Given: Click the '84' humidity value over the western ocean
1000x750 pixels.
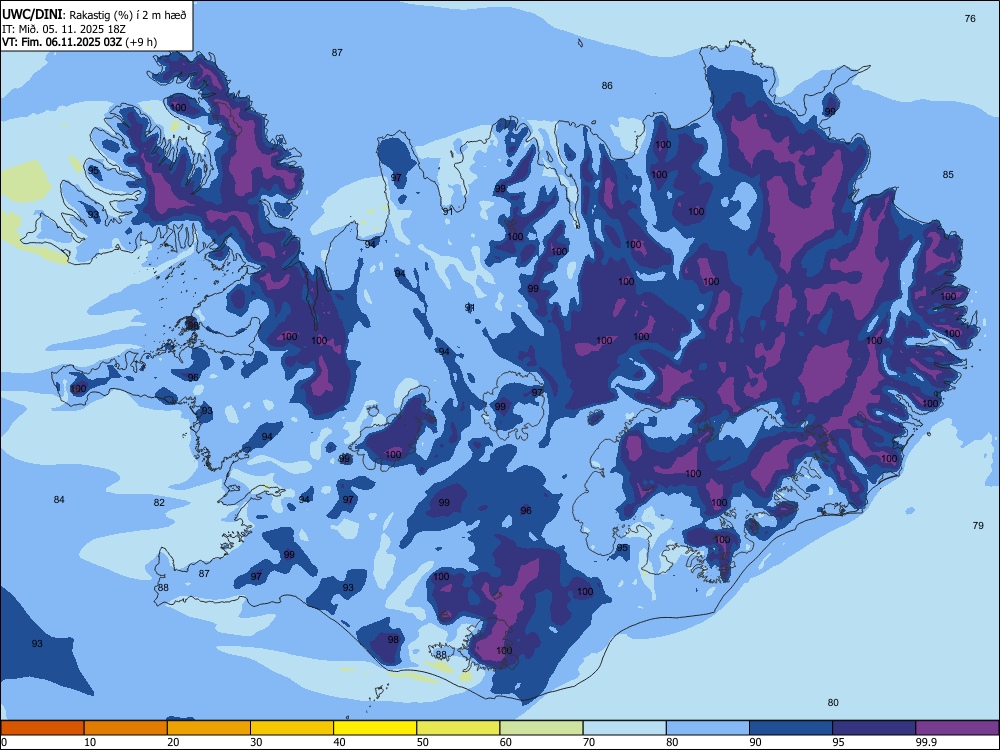Looking at the screenshot, I should (x=59, y=499).
